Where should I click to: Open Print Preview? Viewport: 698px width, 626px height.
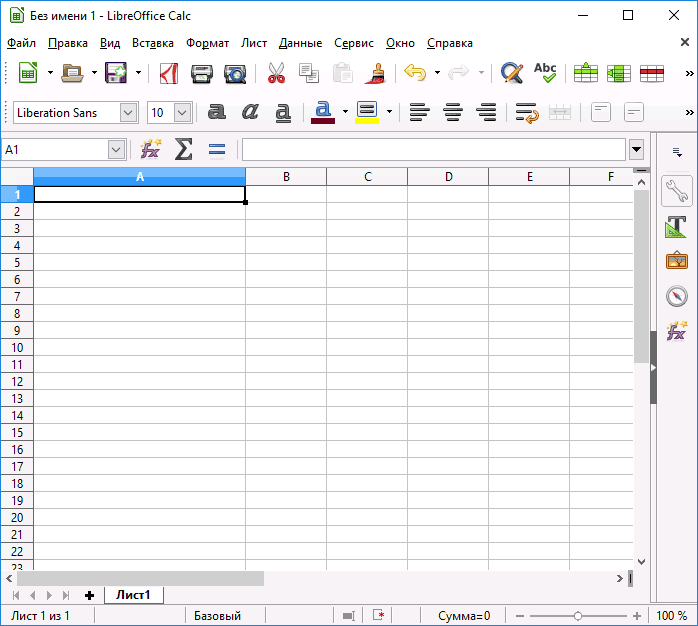[235, 73]
